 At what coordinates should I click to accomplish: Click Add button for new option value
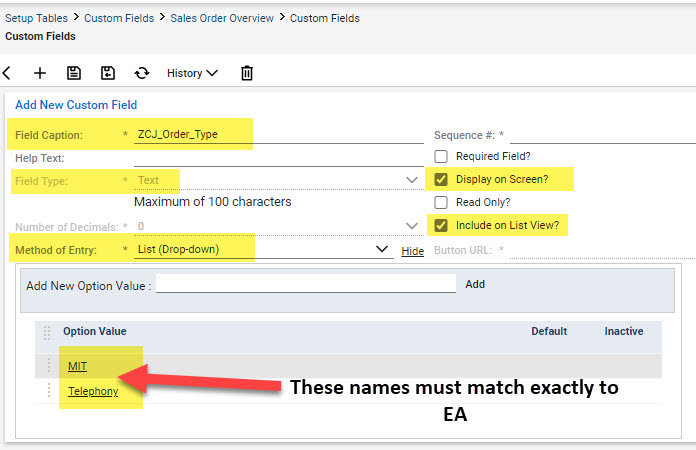pyautogui.click(x=475, y=284)
